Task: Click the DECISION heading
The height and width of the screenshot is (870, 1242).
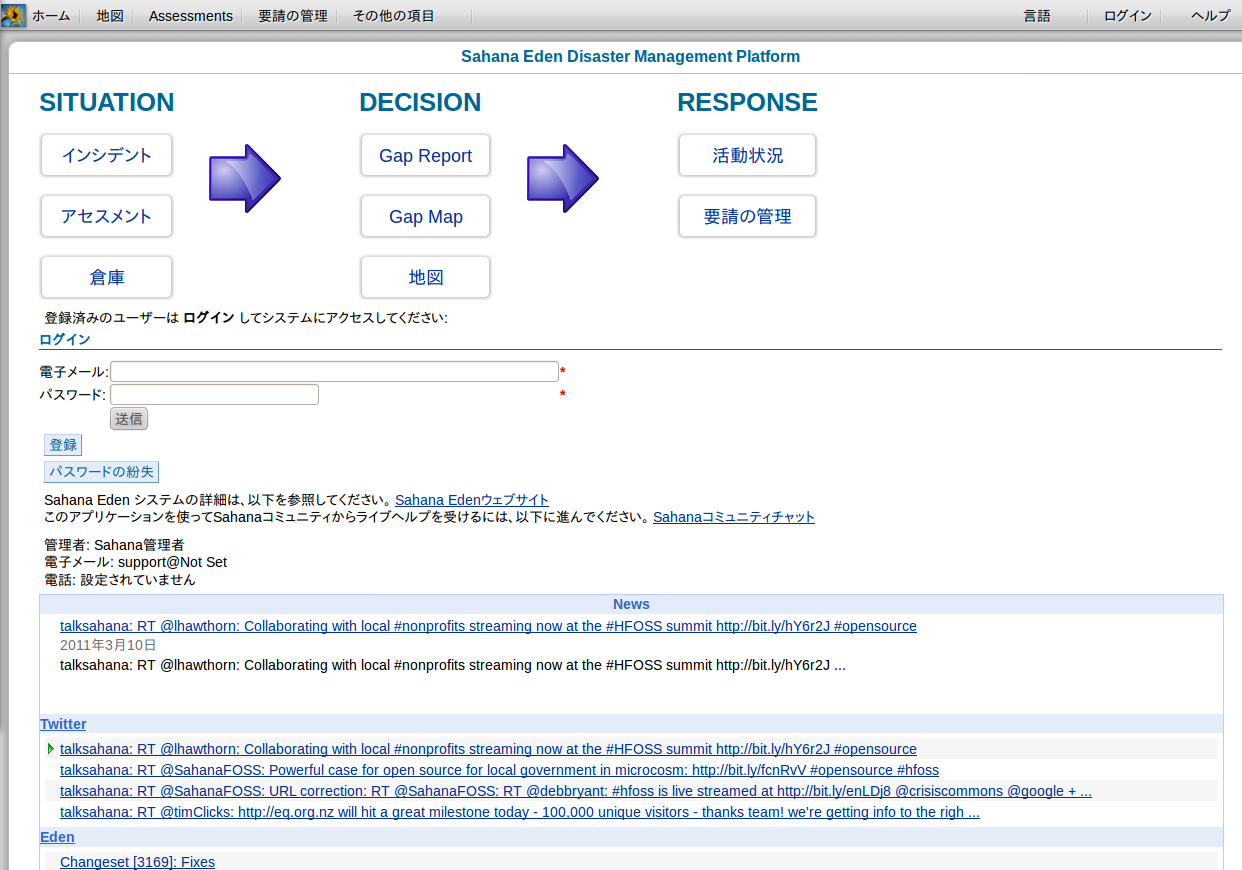Action: pyautogui.click(x=420, y=103)
